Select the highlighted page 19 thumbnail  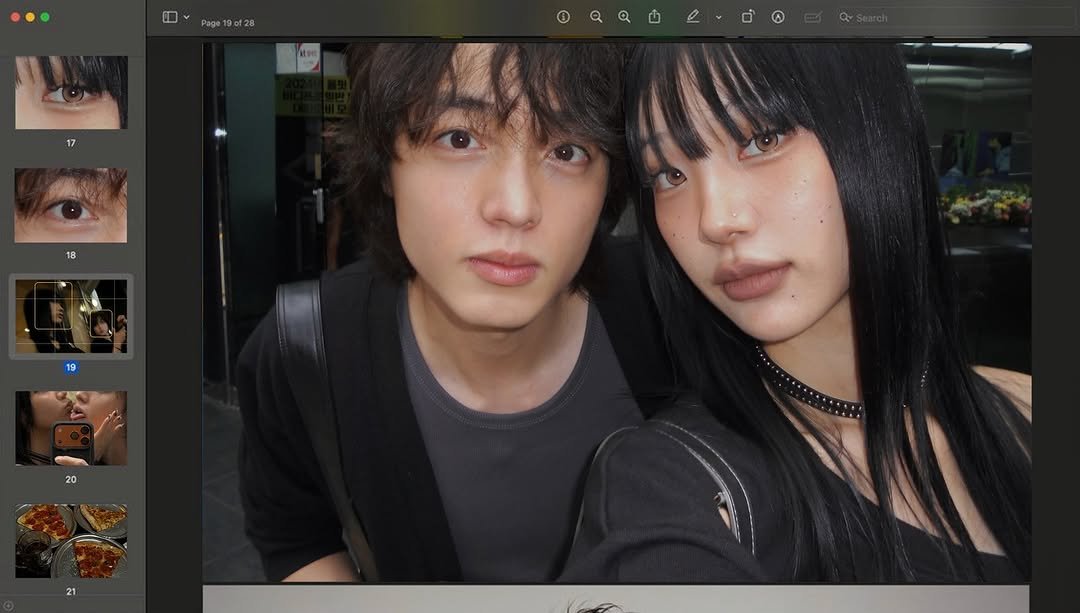70,317
